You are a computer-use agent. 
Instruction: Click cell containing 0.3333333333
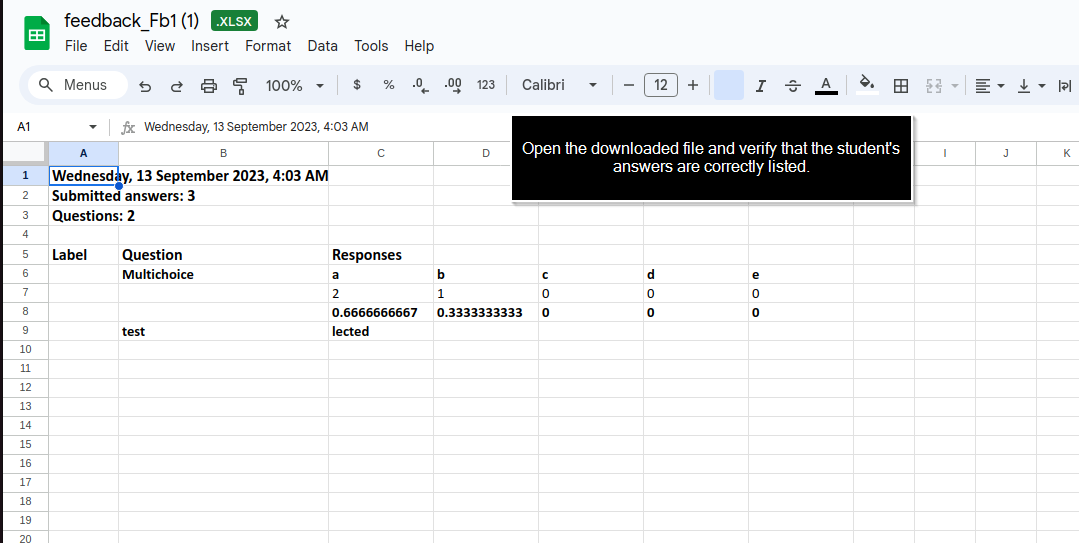pos(486,312)
